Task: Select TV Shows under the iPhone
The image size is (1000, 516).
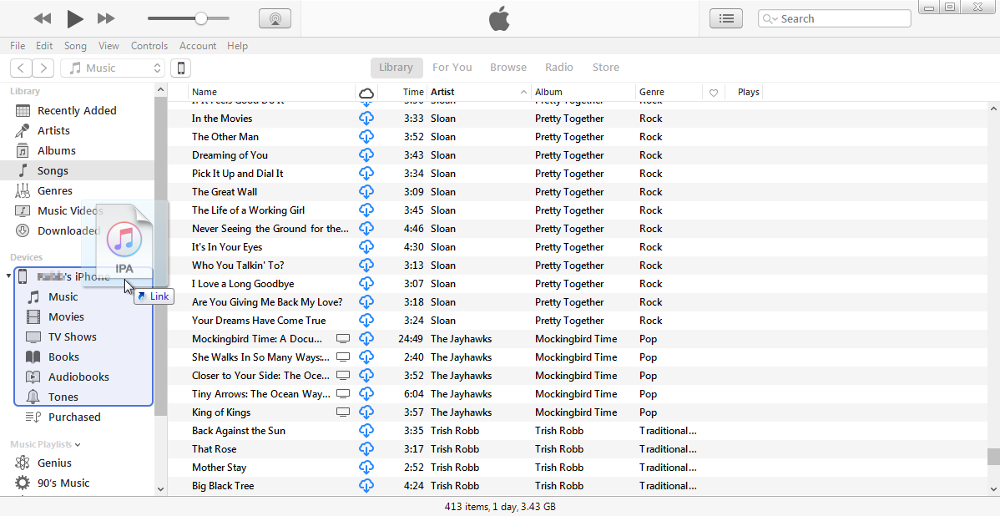Action: tap(72, 337)
